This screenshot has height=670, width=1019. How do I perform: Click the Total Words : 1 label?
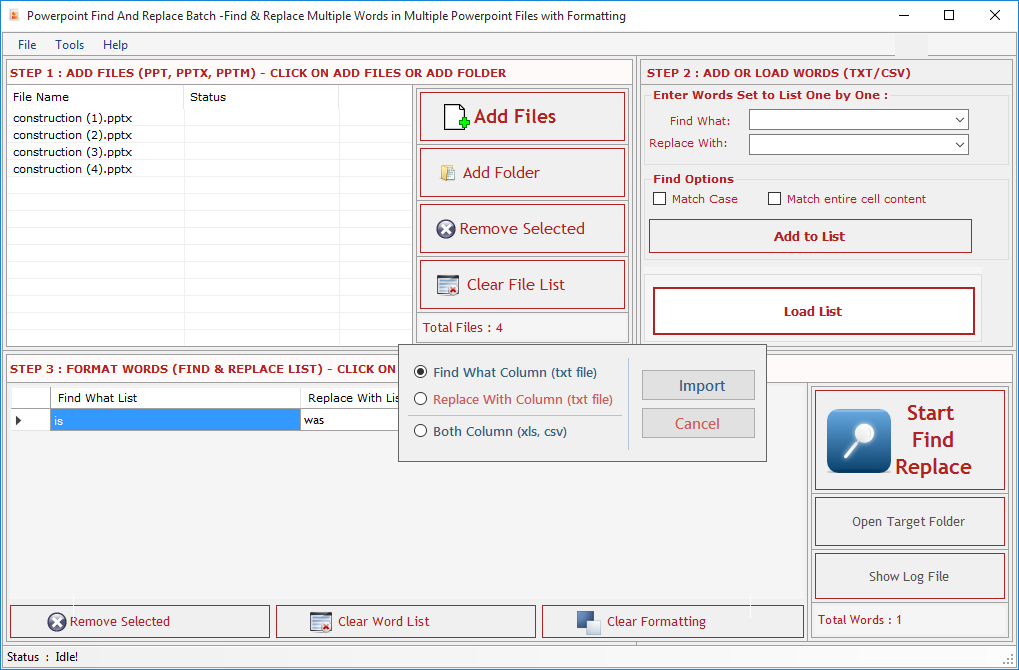(x=859, y=620)
